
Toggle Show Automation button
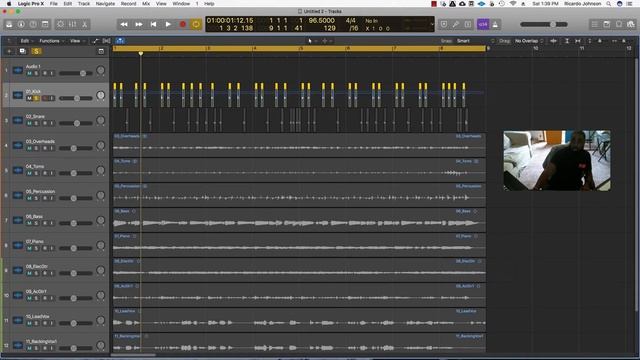96,41
